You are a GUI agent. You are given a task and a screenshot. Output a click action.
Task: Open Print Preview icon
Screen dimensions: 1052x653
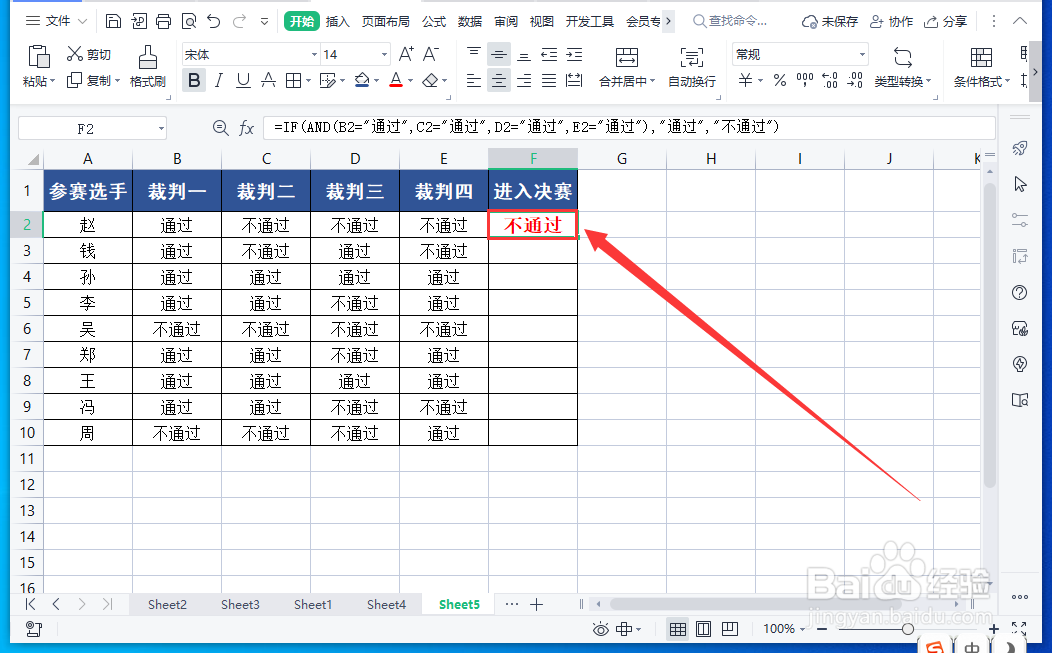(189, 21)
